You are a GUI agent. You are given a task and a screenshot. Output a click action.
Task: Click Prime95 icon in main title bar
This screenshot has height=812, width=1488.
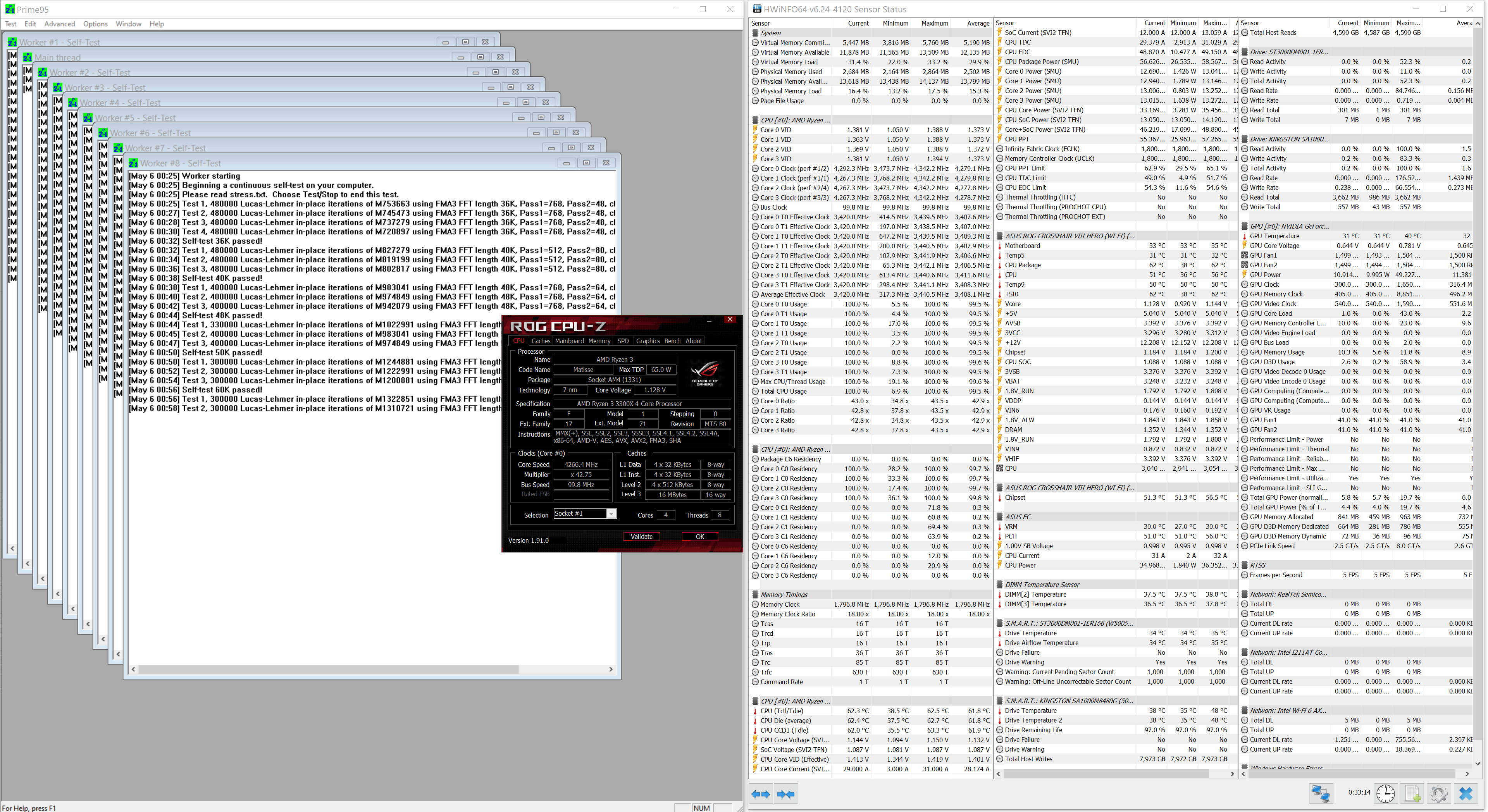coord(9,9)
